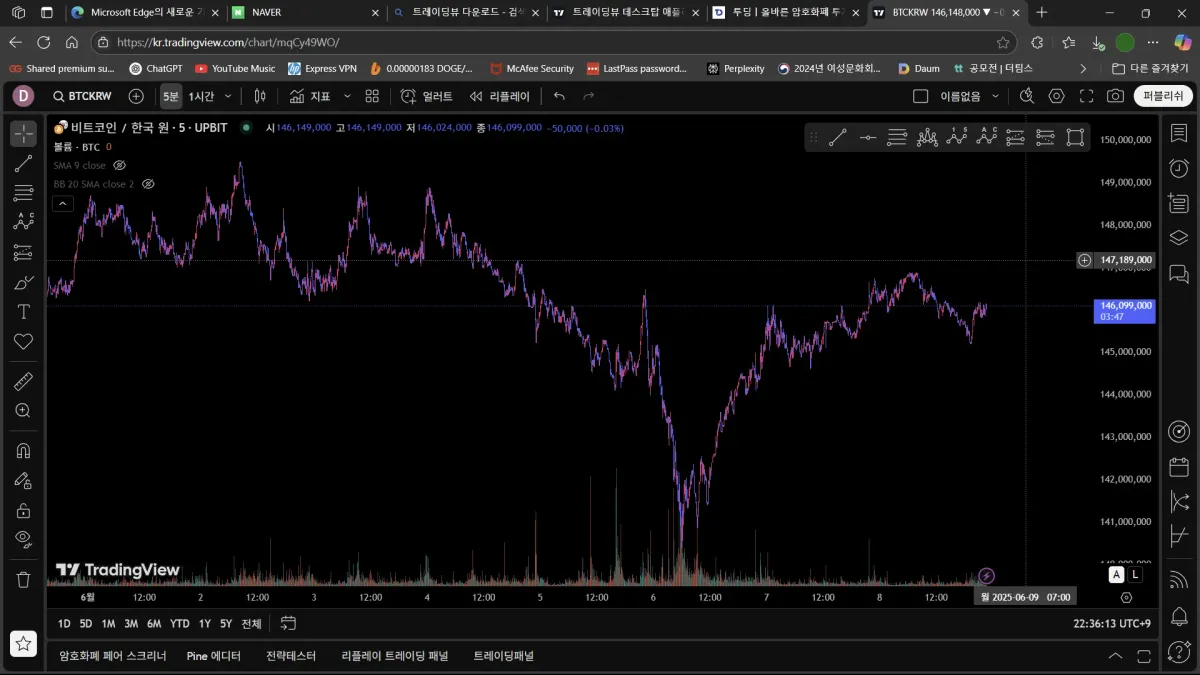Select the trend line tool in left sidebar

[24, 164]
